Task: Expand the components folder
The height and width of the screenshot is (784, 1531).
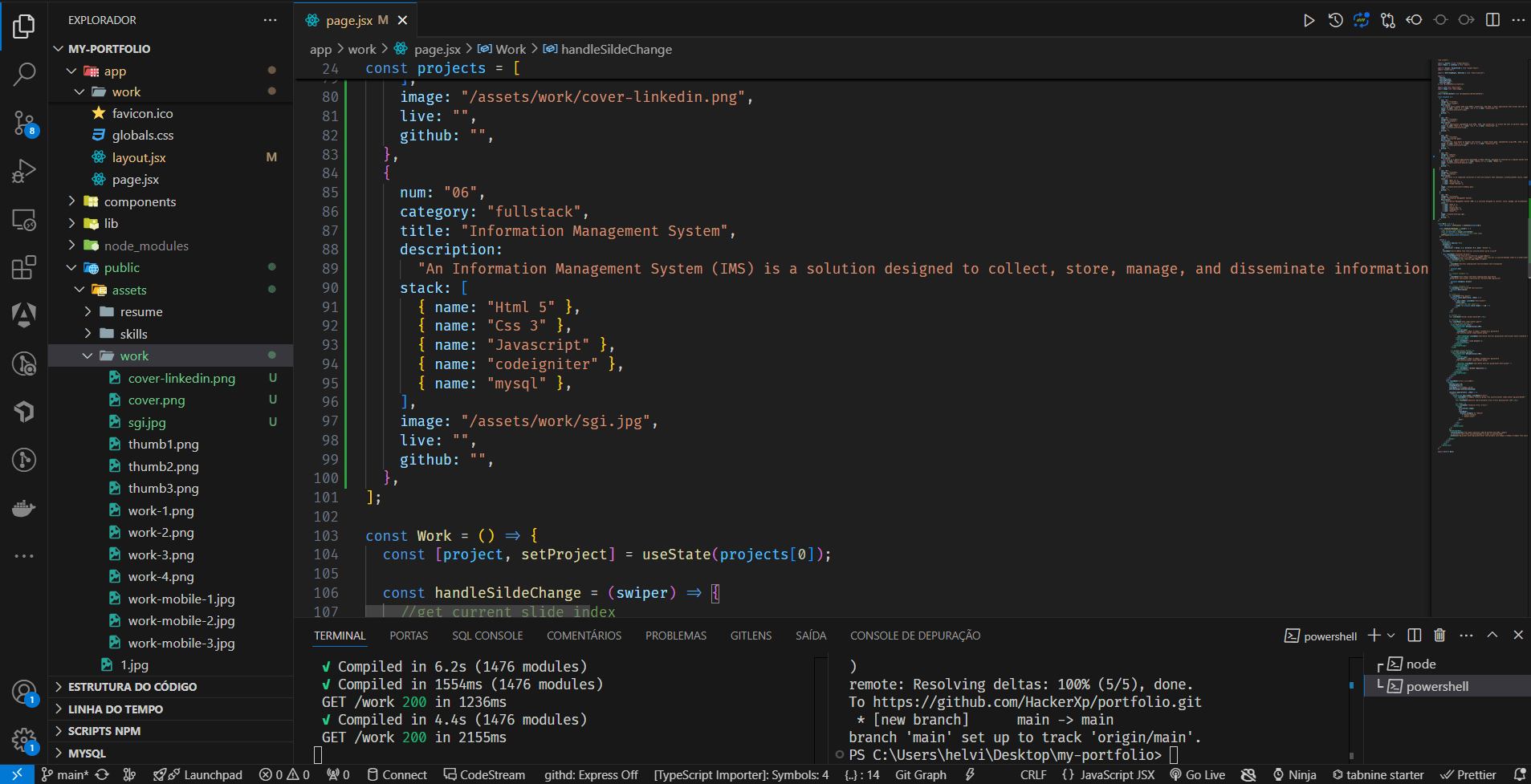Action: [x=140, y=201]
